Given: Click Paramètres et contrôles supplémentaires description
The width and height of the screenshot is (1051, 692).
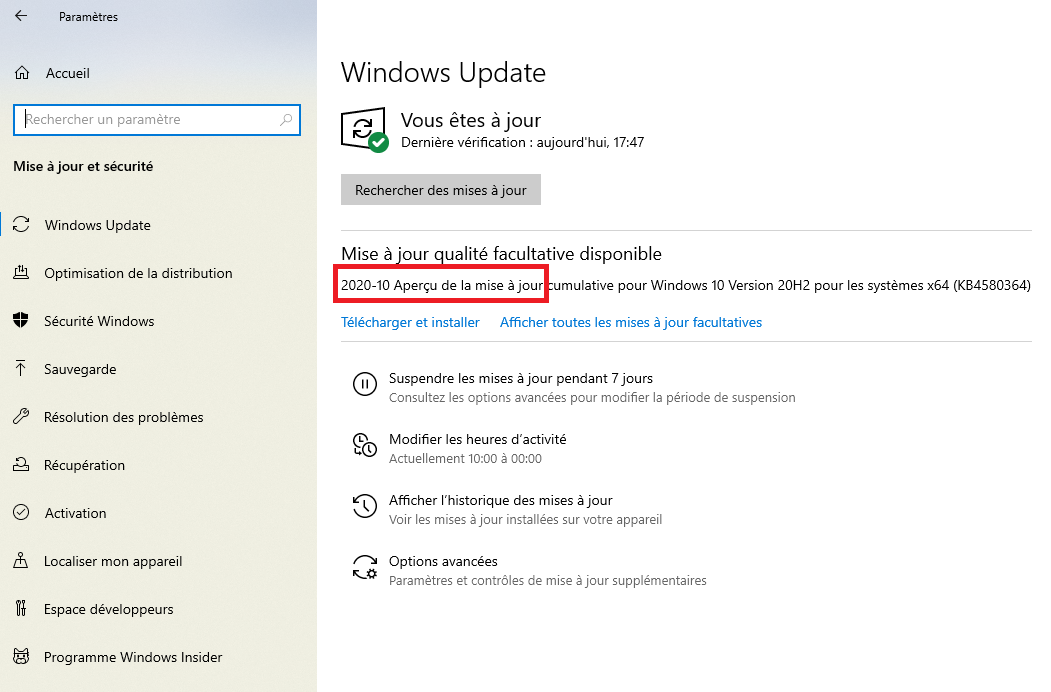Looking at the screenshot, I should (x=548, y=581).
